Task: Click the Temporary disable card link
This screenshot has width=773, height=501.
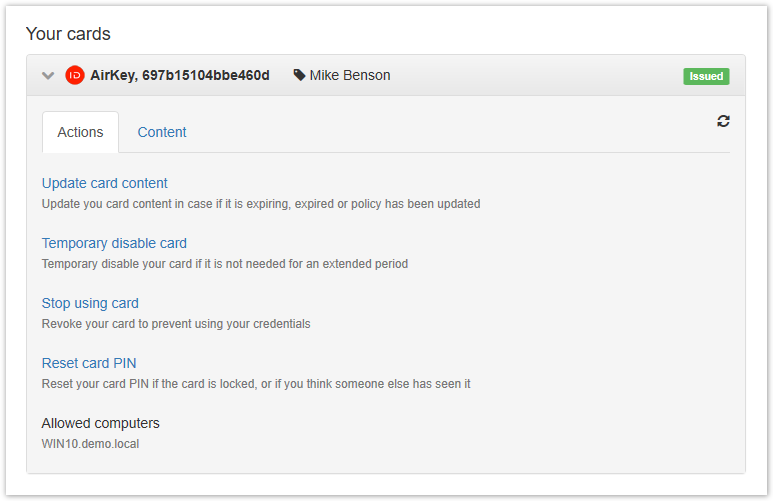Action: point(114,243)
